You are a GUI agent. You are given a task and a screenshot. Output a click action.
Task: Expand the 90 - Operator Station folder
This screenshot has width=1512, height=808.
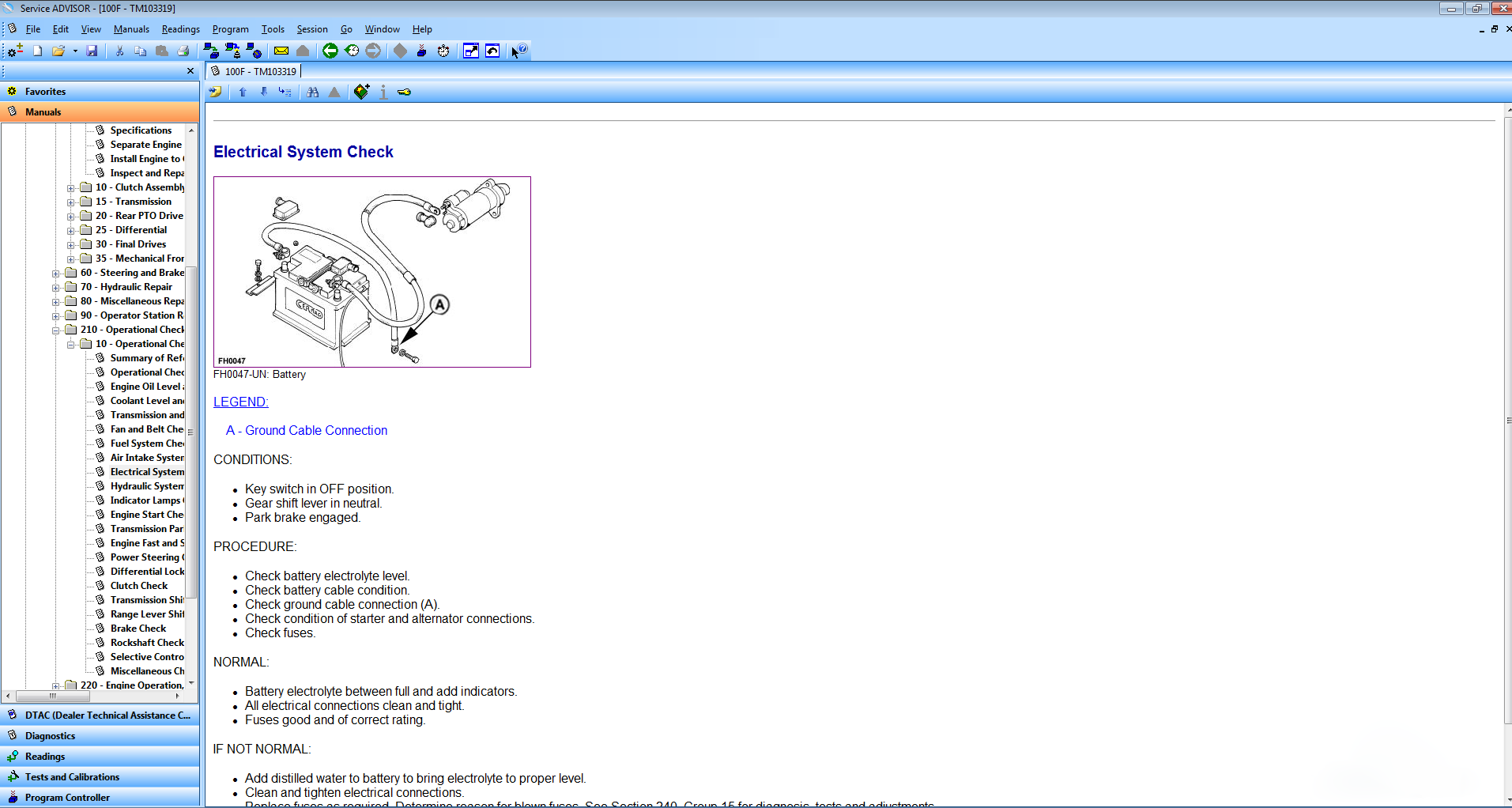click(56, 316)
